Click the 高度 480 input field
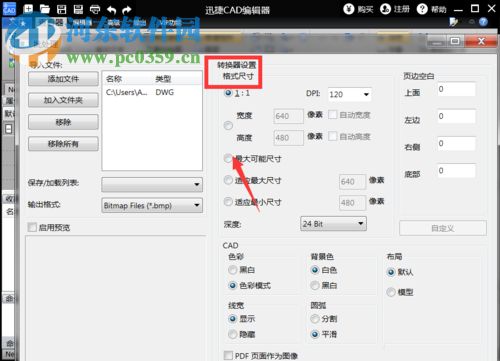Screen dimensions: 500x361 coord(289,138)
